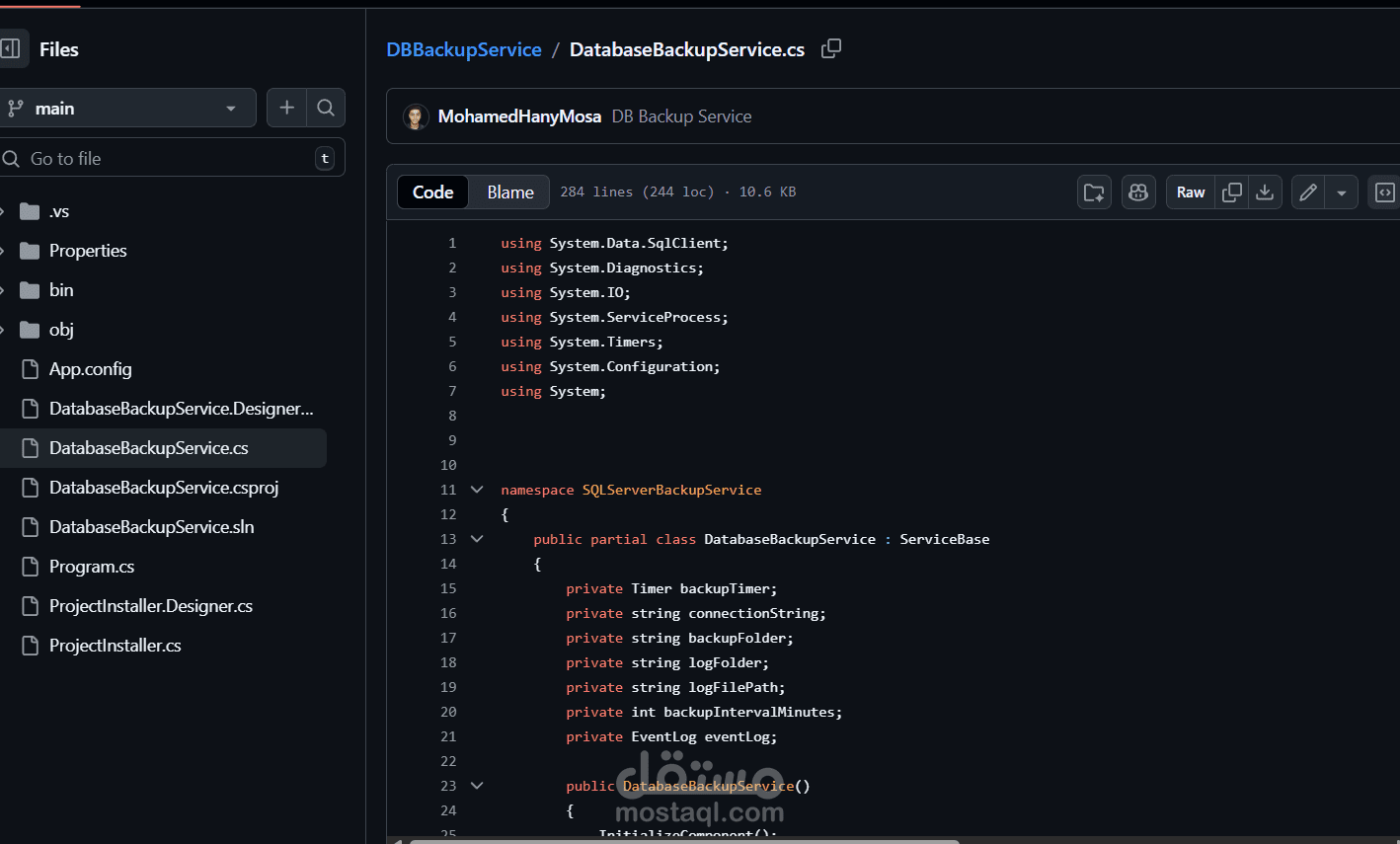
Task: Open the symbols panel icon
Action: 1384,192
